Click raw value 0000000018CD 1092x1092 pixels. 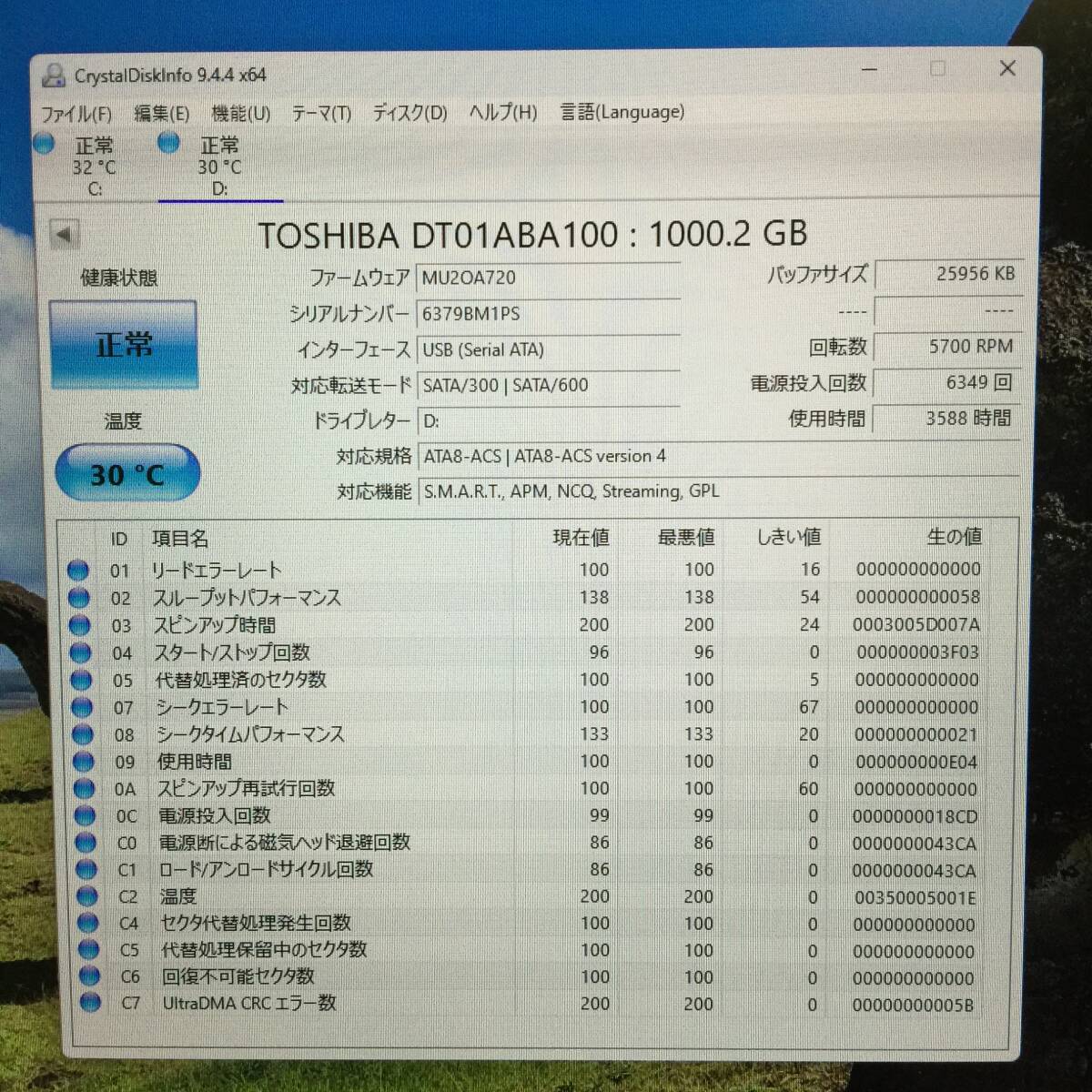[x=915, y=816]
